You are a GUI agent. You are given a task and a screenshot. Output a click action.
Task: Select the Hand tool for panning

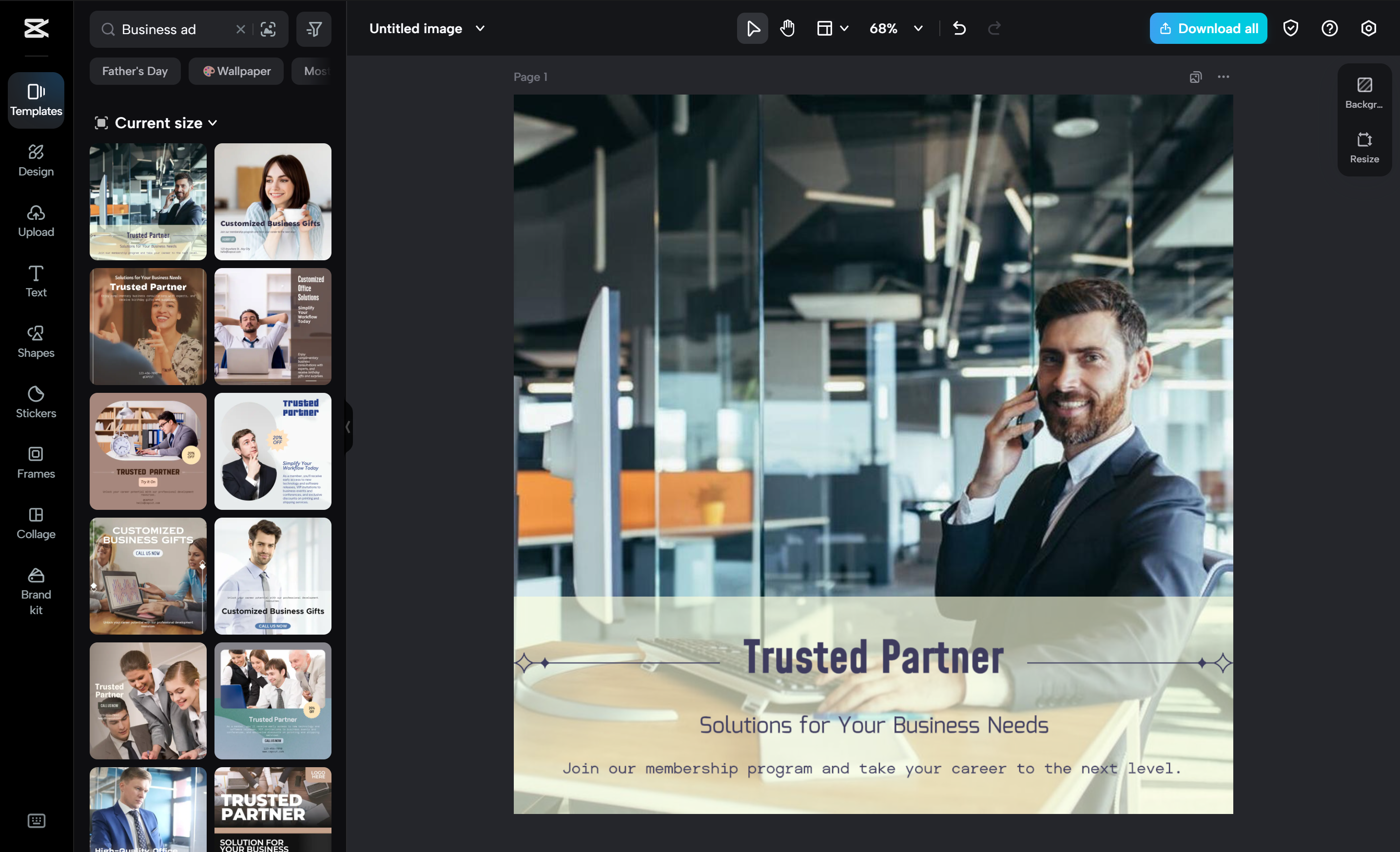tap(787, 28)
